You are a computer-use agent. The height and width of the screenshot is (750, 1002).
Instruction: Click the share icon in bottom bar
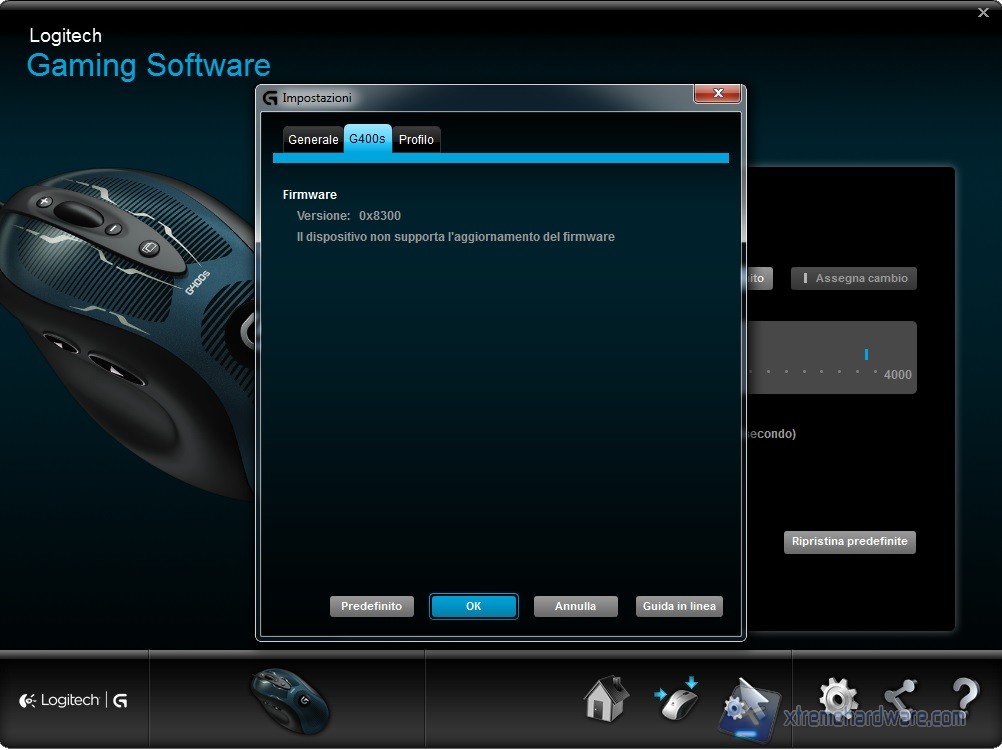coord(900,698)
